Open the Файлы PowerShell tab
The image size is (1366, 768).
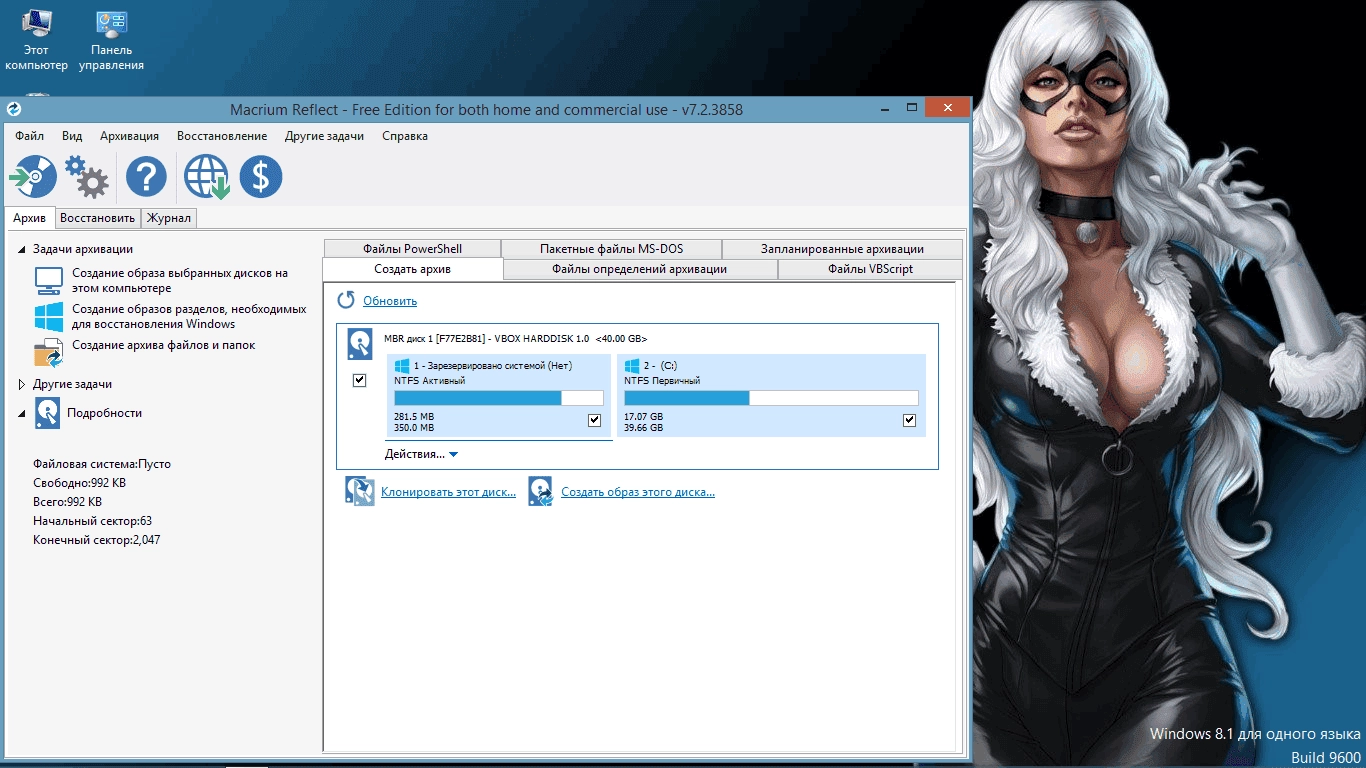click(x=413, y=249)
